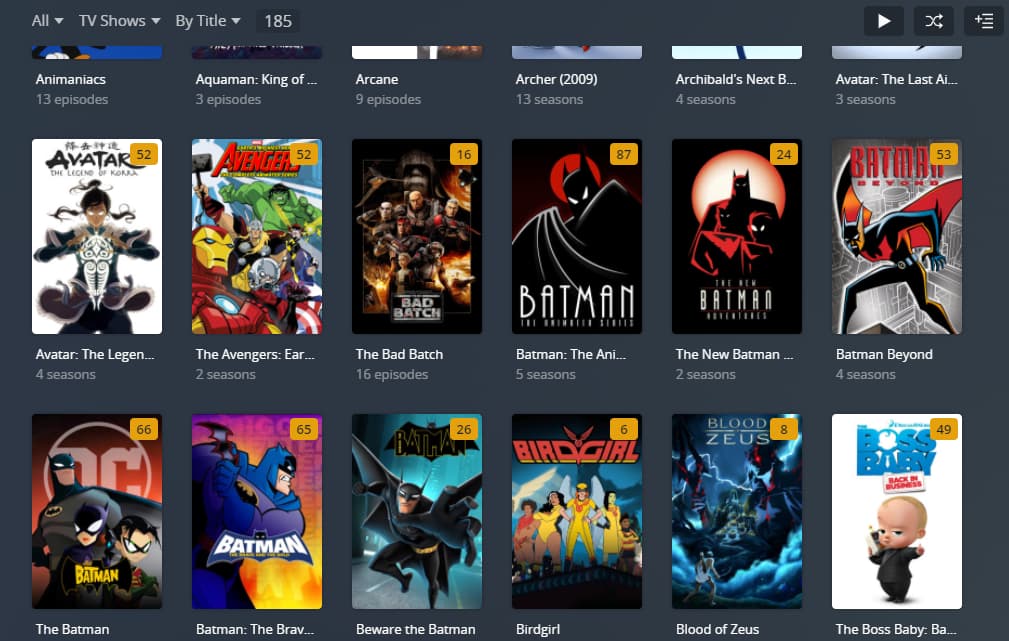
Task: Click unwatched badge 26 on Beware the Batman
Action: pos(464,429)
